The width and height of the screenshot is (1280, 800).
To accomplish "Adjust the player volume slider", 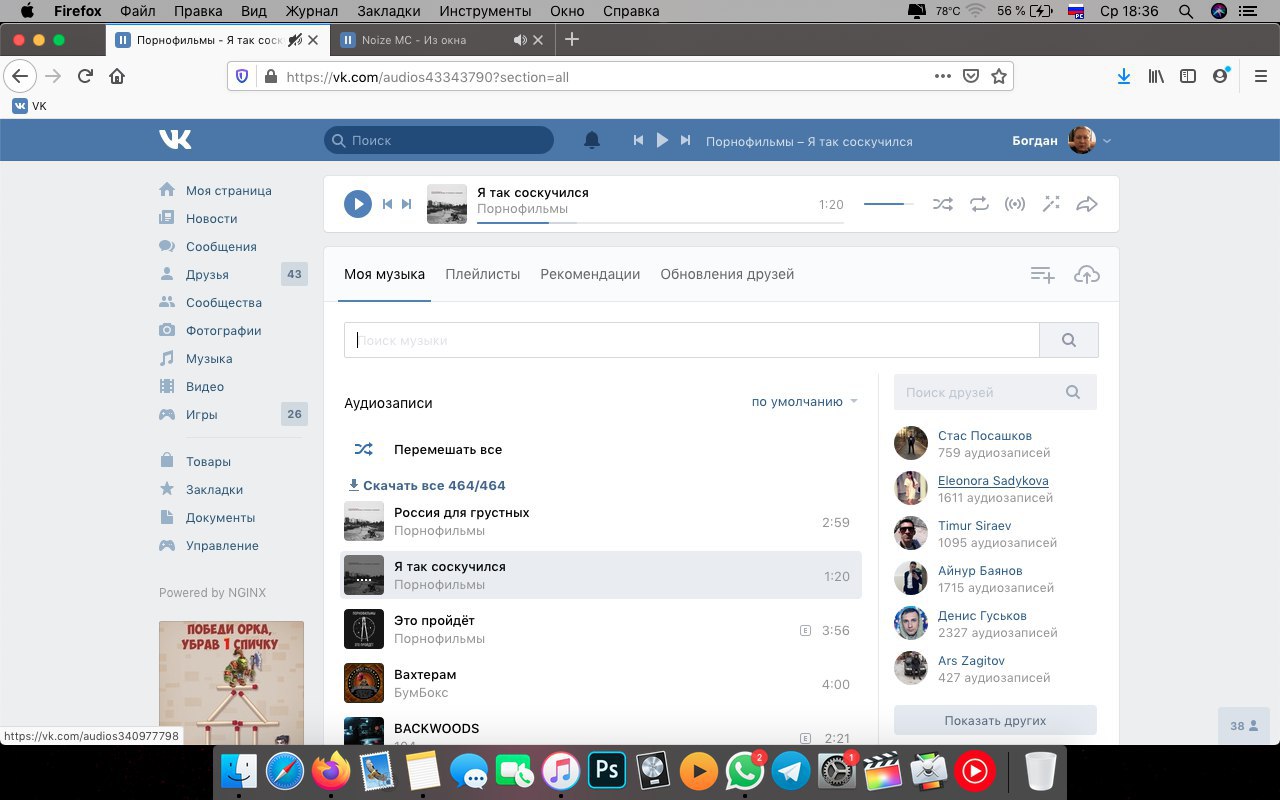I will pos(889,204).
